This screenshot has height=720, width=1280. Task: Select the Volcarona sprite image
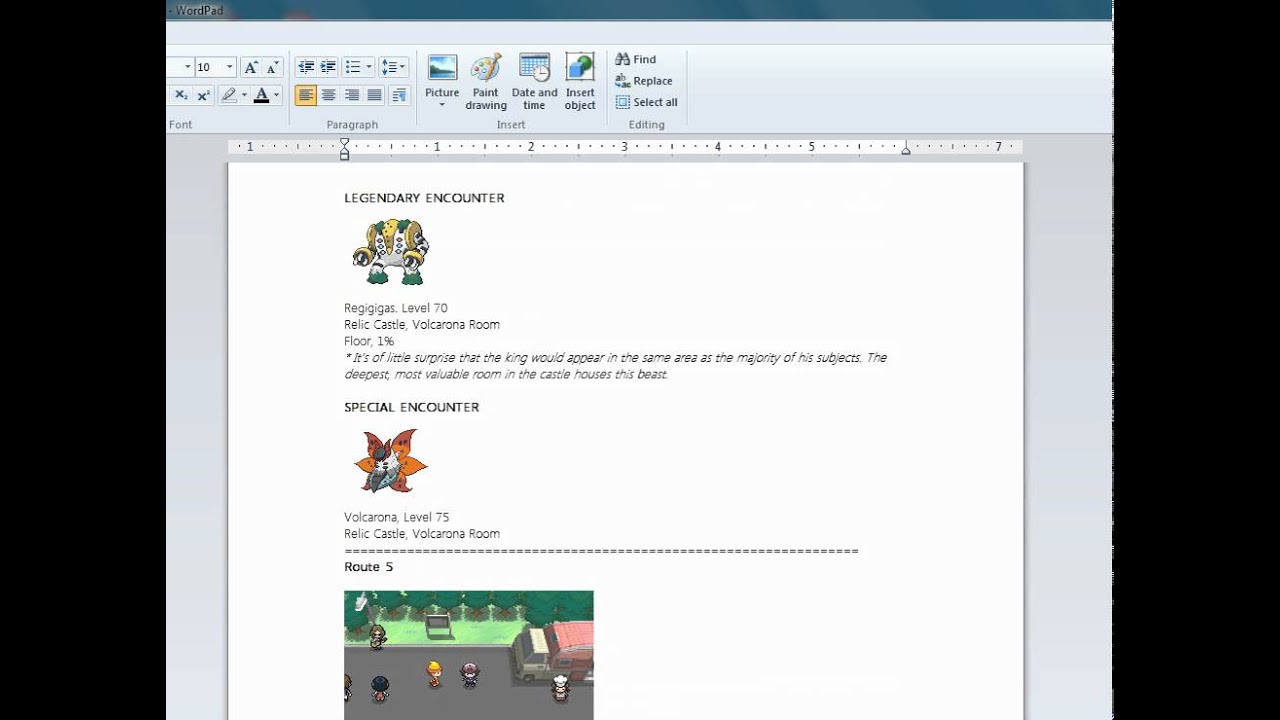pos(391,462)
